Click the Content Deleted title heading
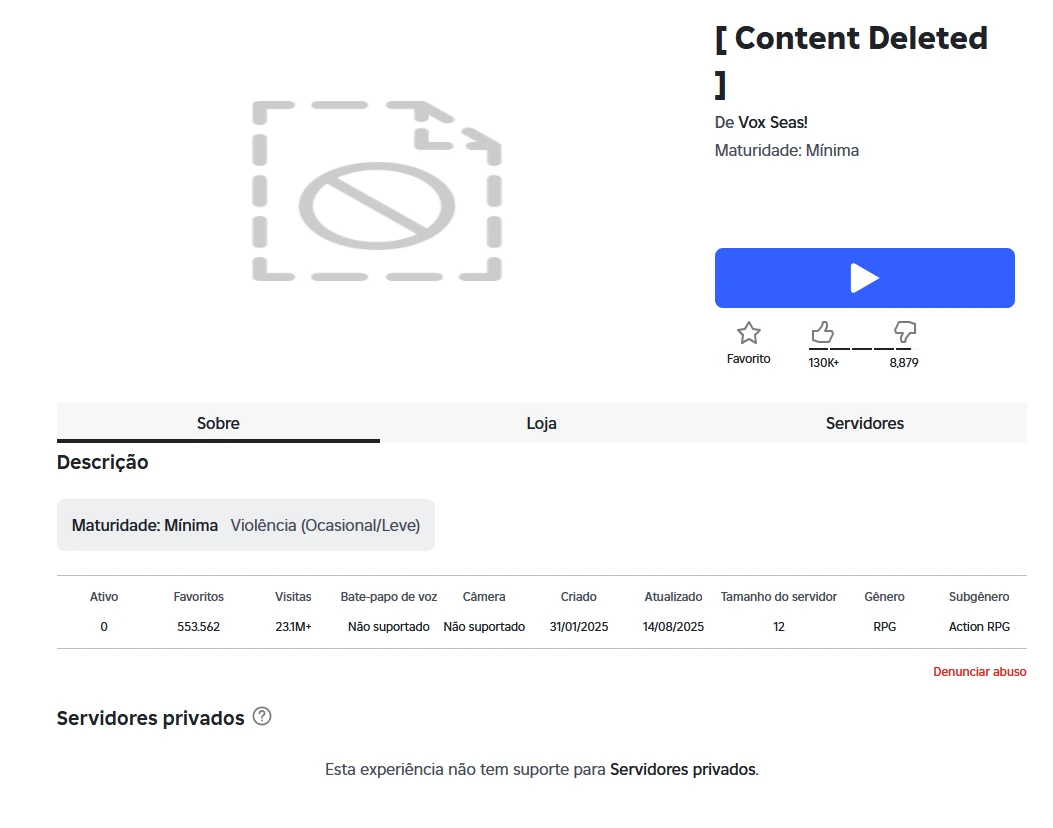 tap(850, 40)
